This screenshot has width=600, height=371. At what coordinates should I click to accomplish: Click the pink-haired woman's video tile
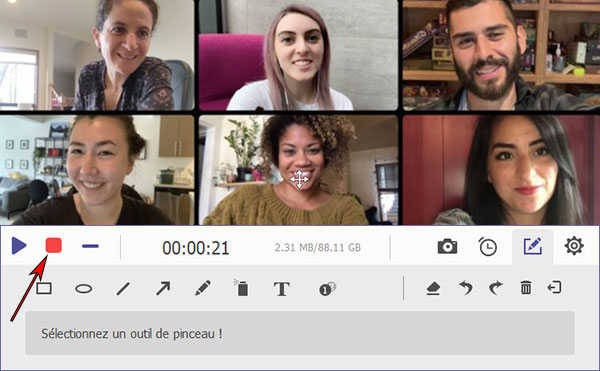tap(298, 55)
